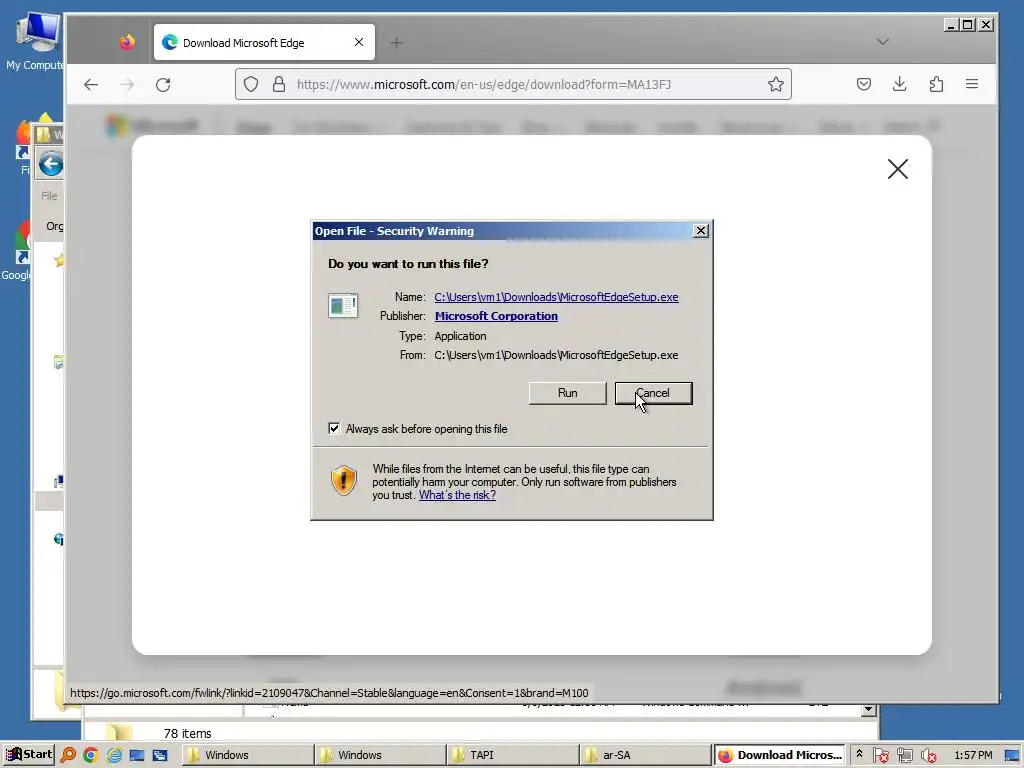Click the warning shield icon in dialog
1024x768 pixels.
[x=344, y=481]
